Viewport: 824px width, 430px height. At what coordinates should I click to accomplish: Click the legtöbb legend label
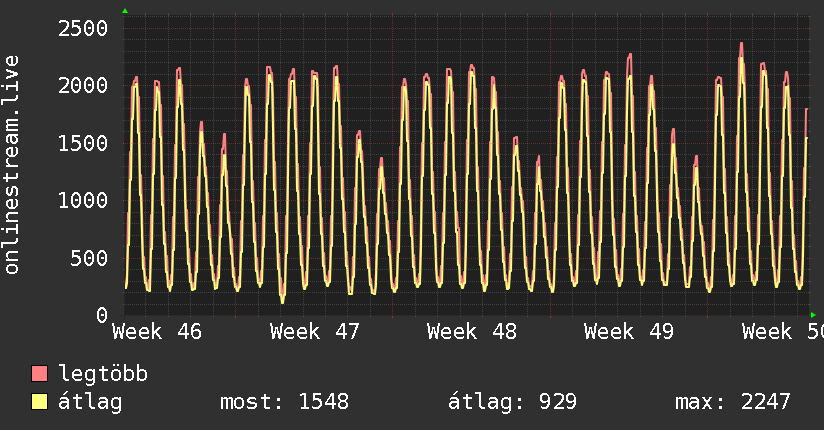point(103,373)
